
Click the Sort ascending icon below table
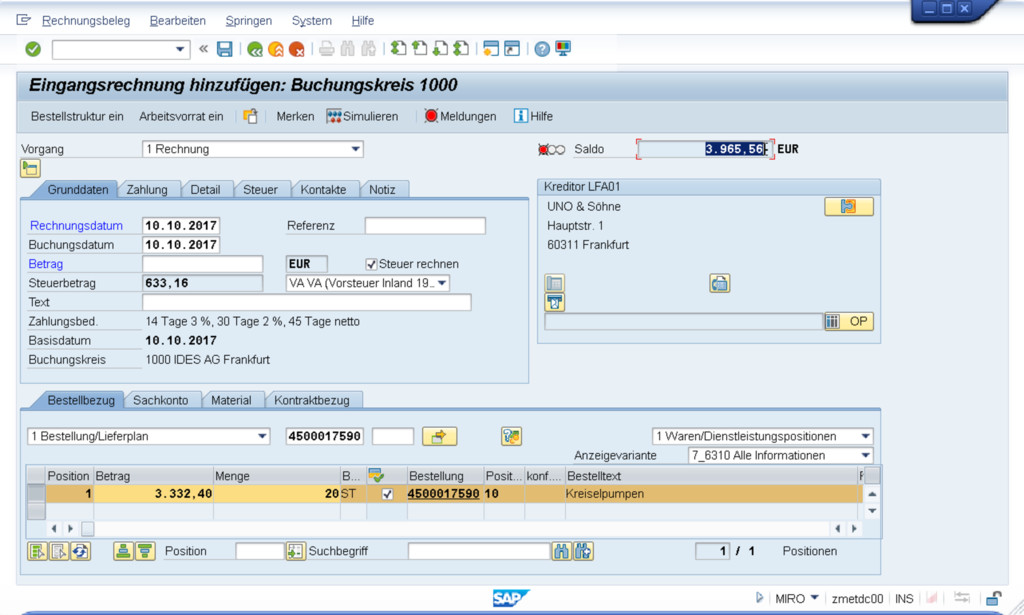(x=123, y=551)
